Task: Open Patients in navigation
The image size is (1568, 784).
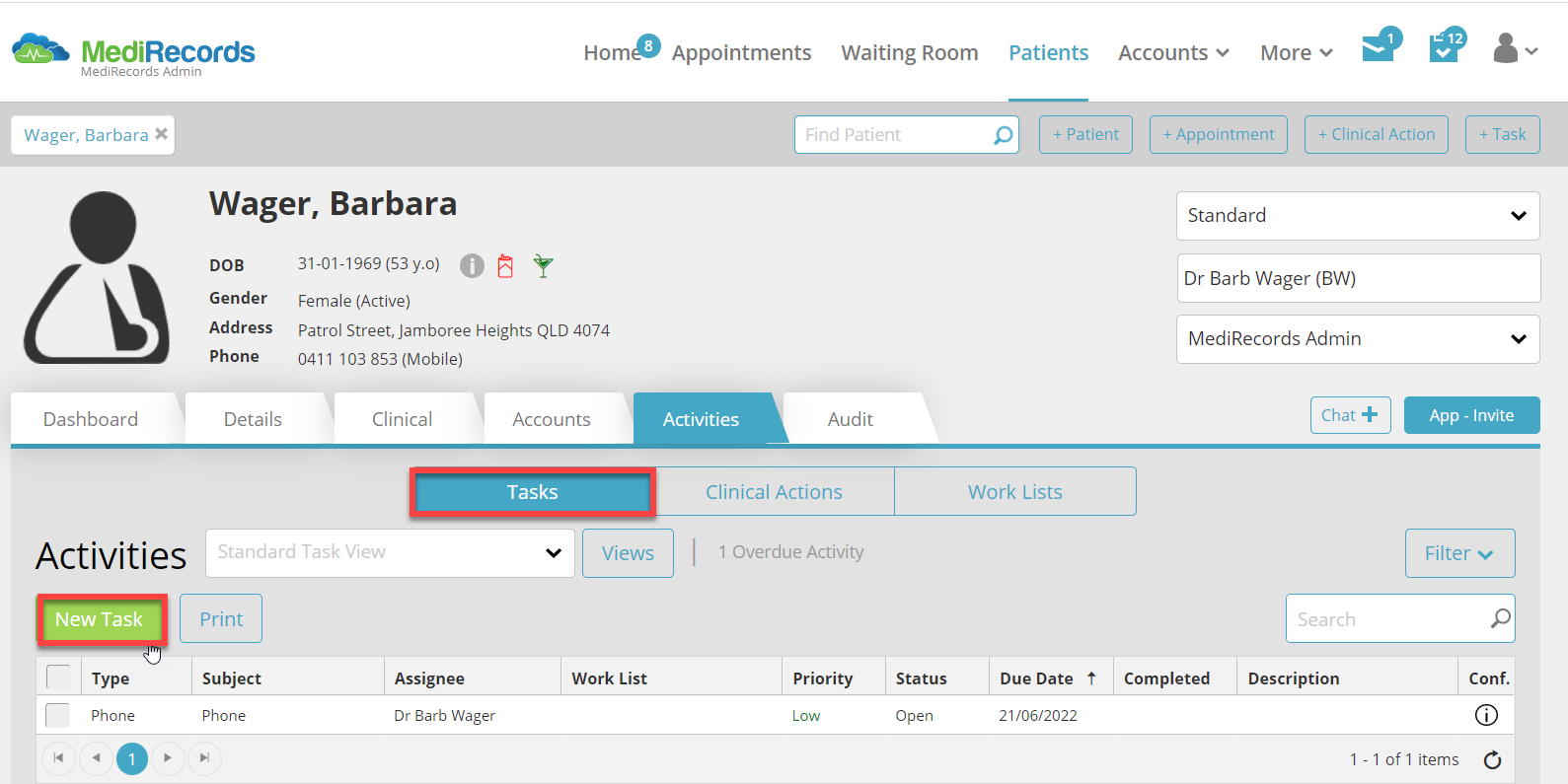Action: point(1048,52)
